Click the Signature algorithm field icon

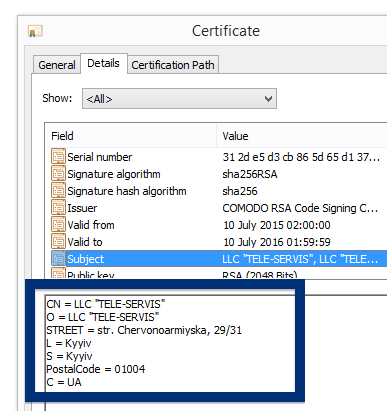pyautogui.click(x=58, y=174)
